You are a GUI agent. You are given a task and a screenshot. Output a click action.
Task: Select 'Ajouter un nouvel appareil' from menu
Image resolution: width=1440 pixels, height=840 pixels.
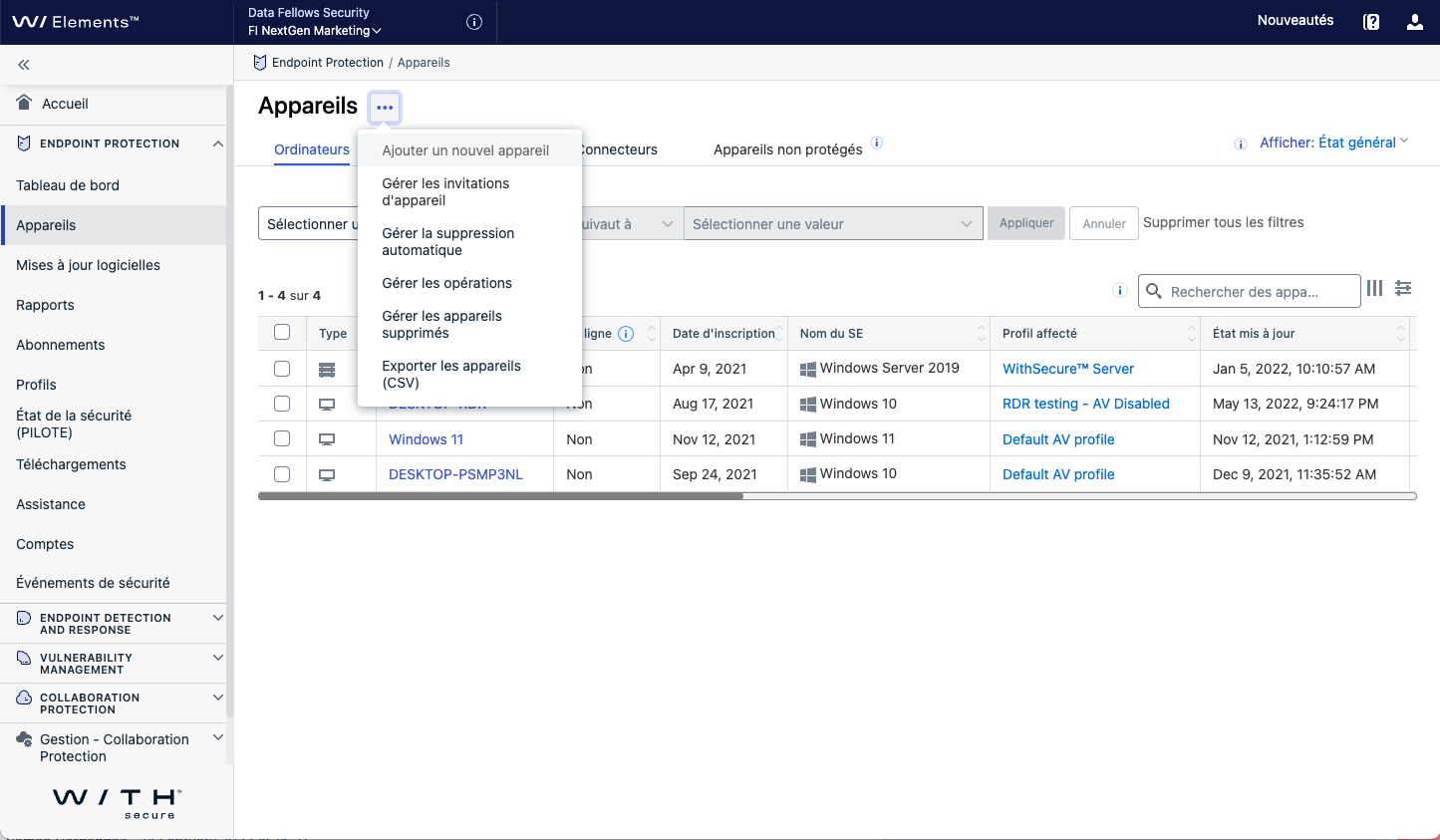[465, 150]
